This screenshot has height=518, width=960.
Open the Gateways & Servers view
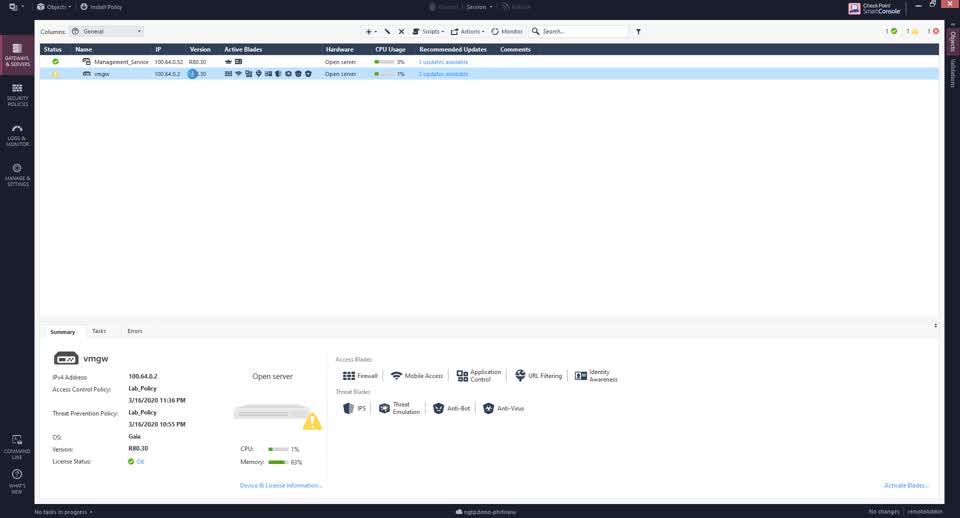[17, 55]
